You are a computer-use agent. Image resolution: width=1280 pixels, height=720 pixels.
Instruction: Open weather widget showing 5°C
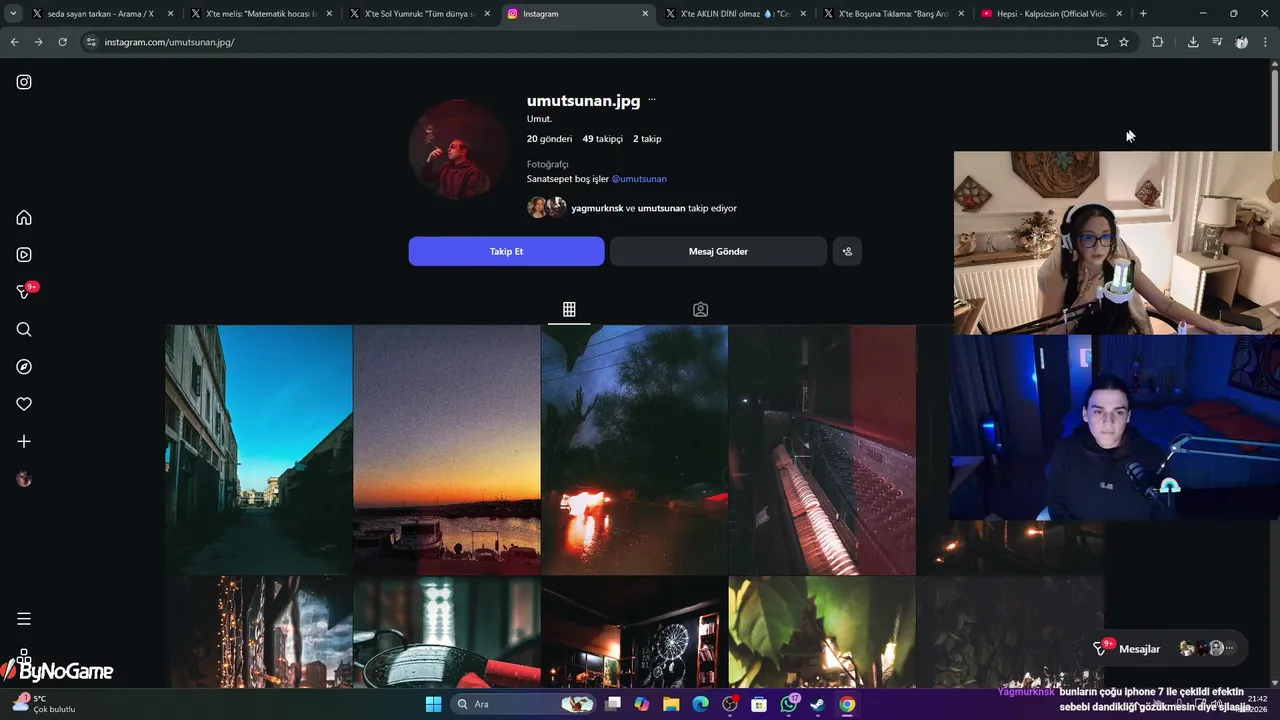coord(44,704)
